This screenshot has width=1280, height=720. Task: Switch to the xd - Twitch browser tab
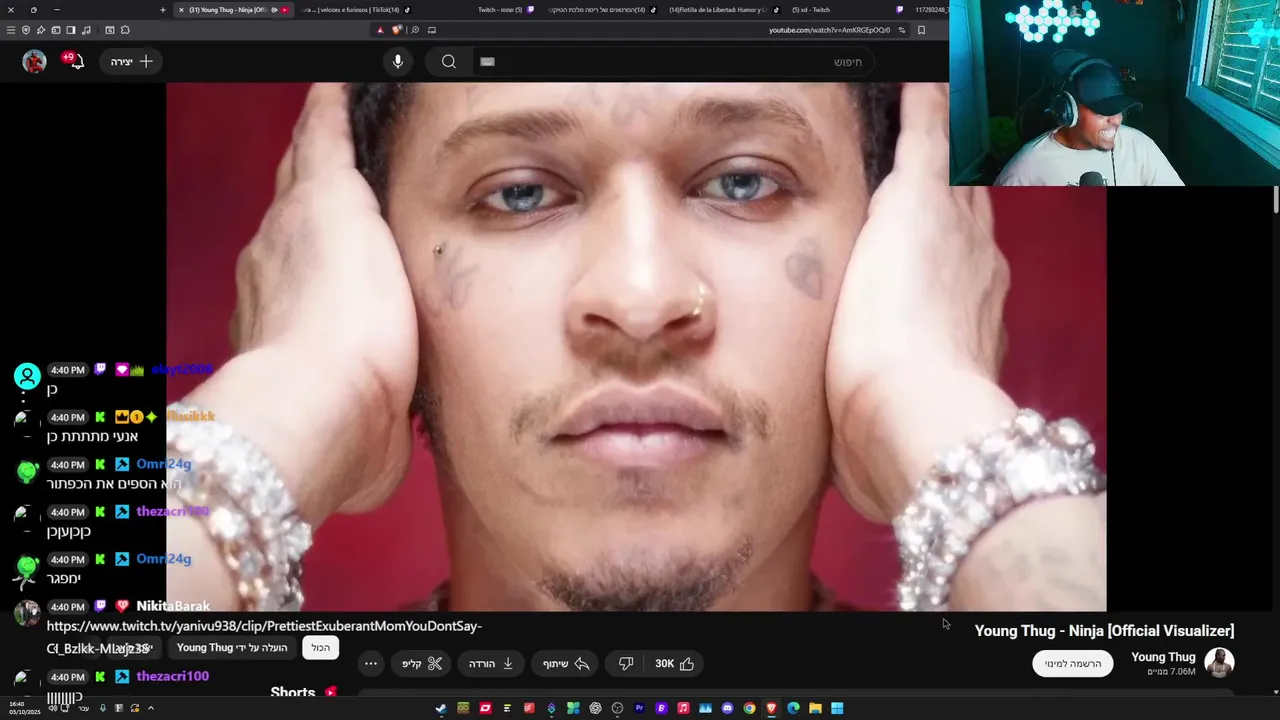click(x=812, y=10)
